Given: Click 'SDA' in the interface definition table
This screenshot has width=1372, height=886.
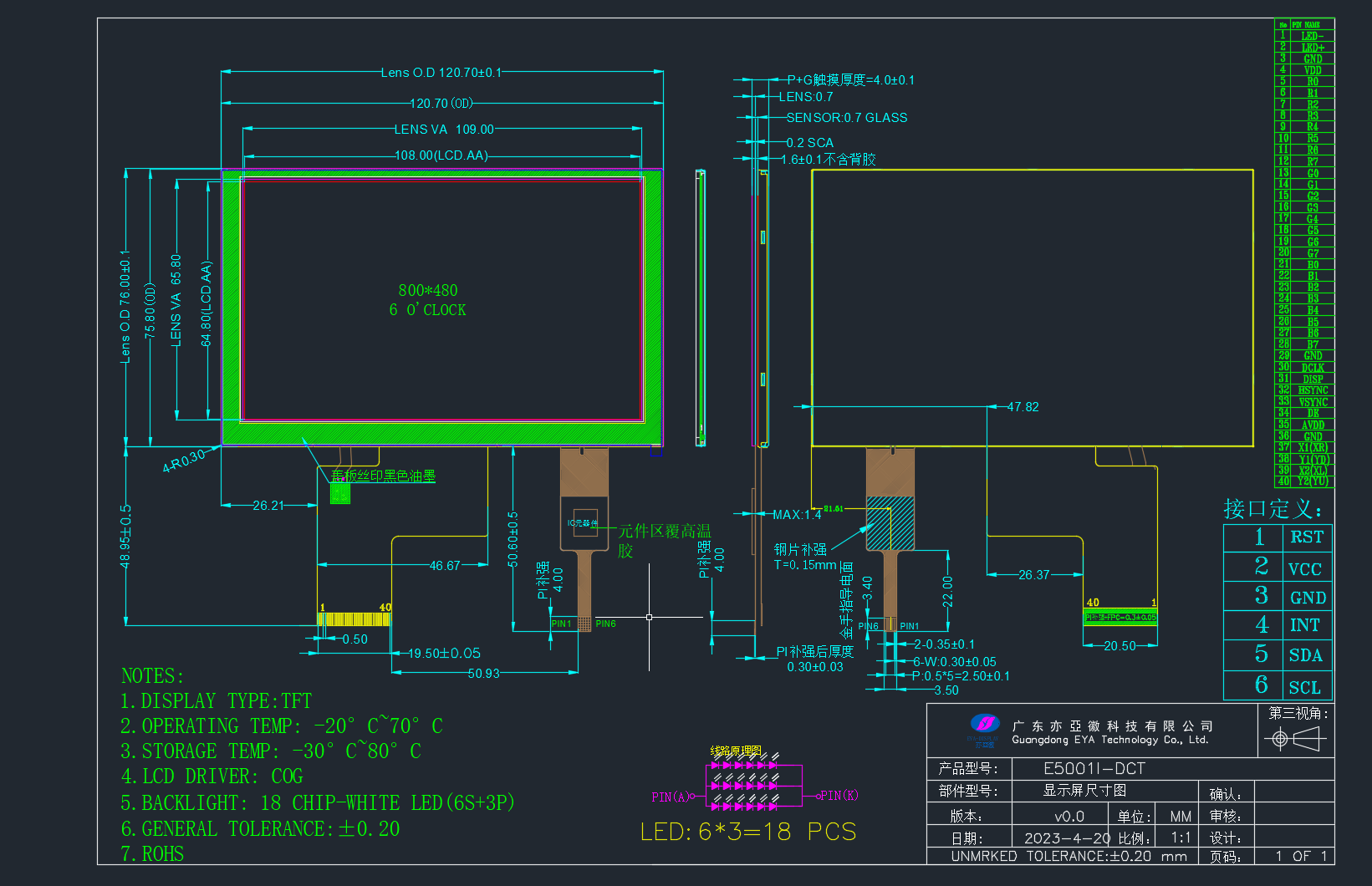Looking at the screenshot, I should [x=1306, y=656].
